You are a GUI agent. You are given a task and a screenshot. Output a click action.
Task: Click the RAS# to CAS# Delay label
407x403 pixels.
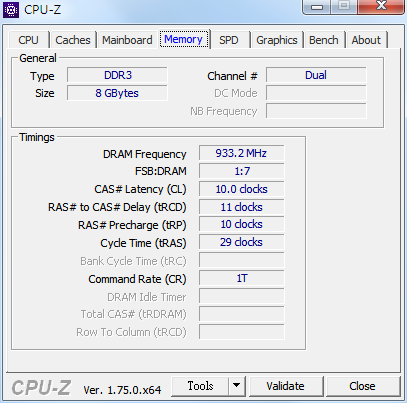pyautogui.click(x=117, y=207)
